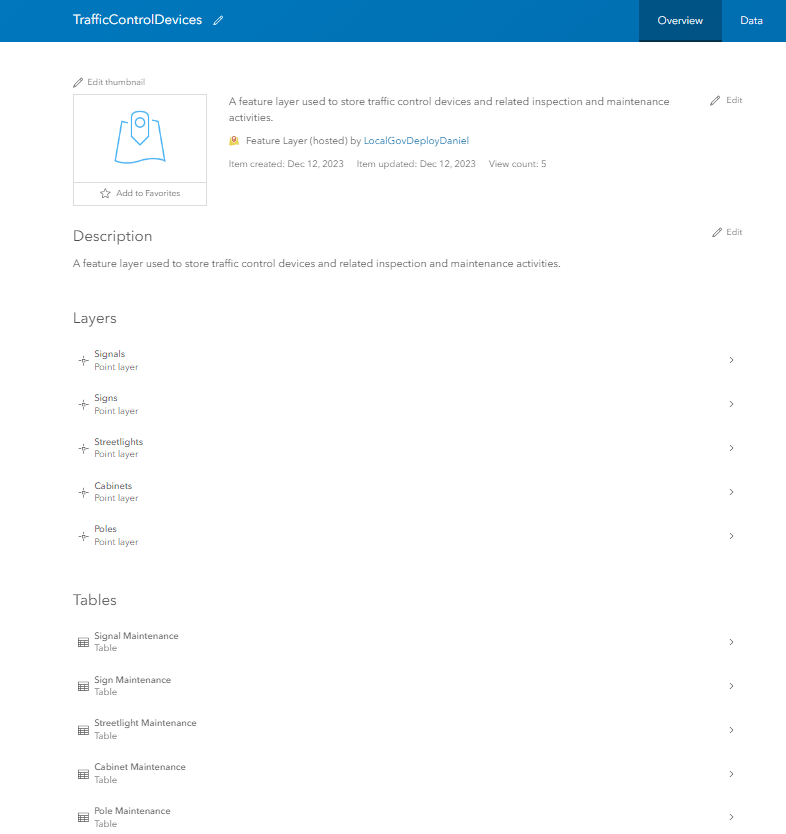Screen dimensions: 786x834
Task: Expand the Sign Maintenance table chevron
Action: point(732,686)
